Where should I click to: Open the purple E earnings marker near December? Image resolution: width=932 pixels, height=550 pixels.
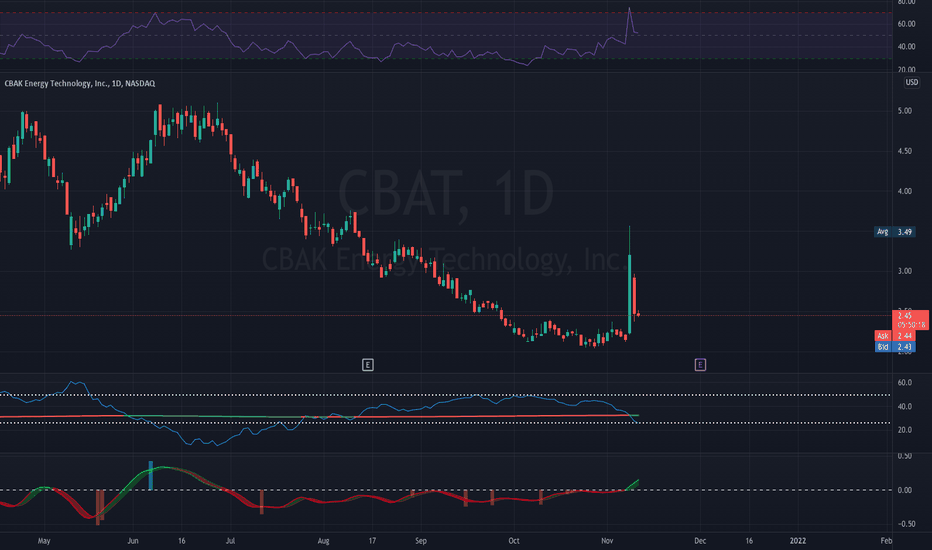(x=700, y=364)
